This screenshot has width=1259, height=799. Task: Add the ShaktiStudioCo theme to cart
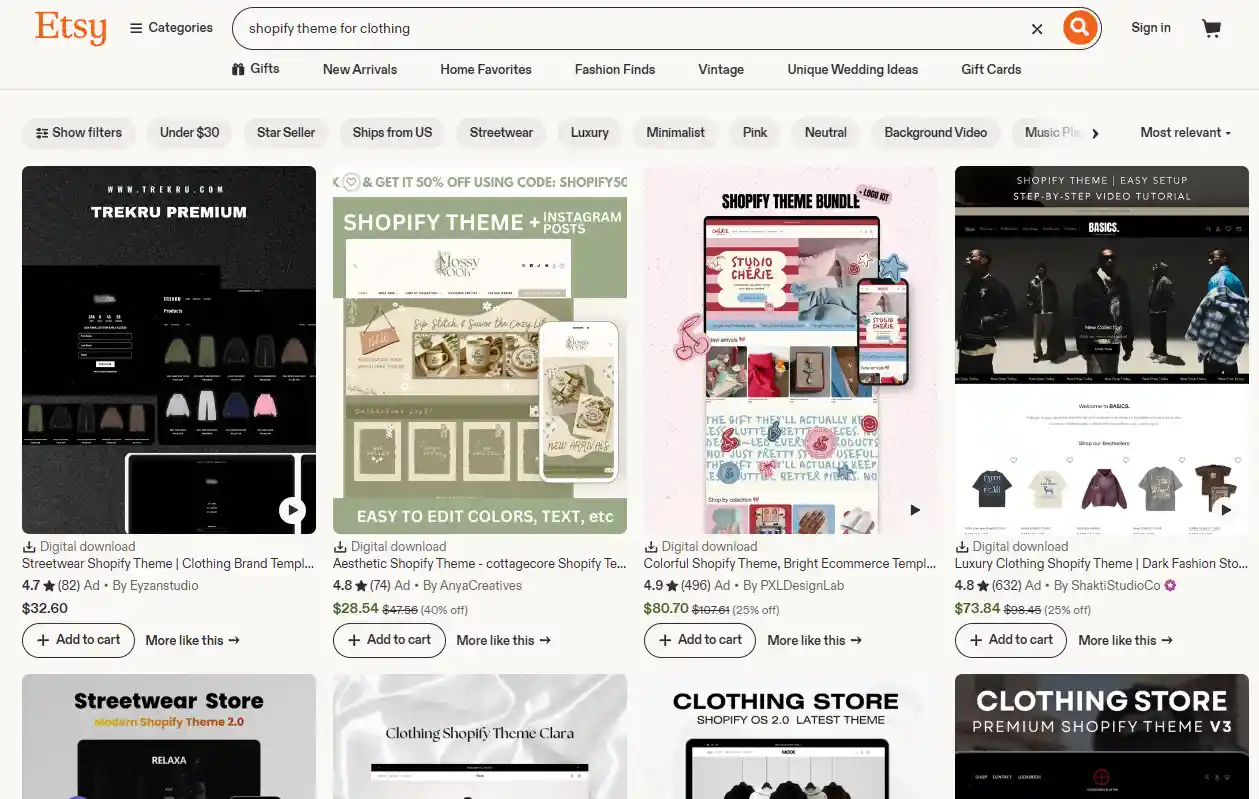click(x=1011, y=640)
